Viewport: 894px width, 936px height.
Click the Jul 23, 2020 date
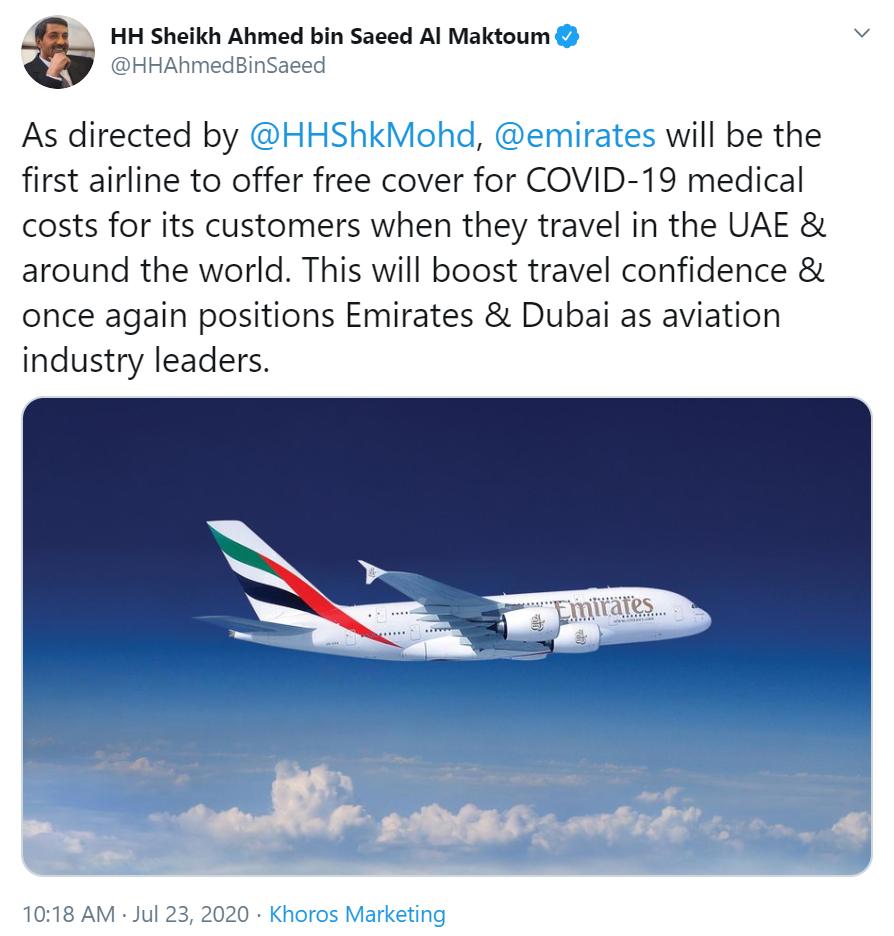coord(190,915)
